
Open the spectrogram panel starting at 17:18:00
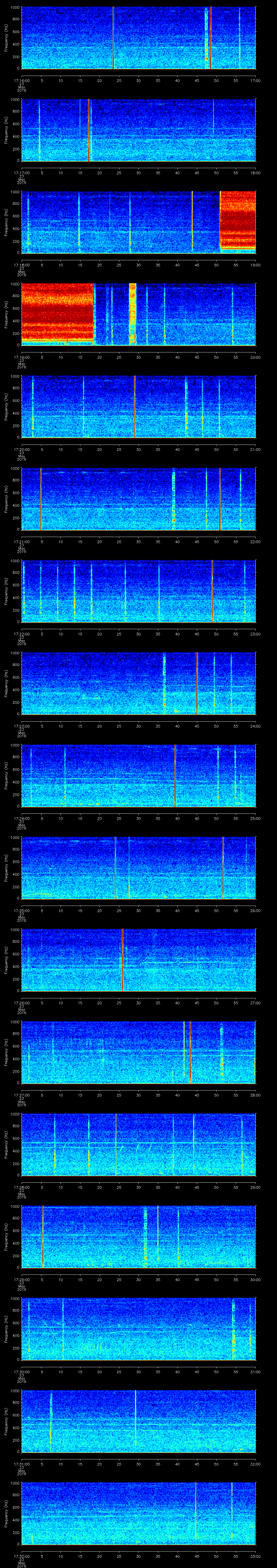pos(139,222)
